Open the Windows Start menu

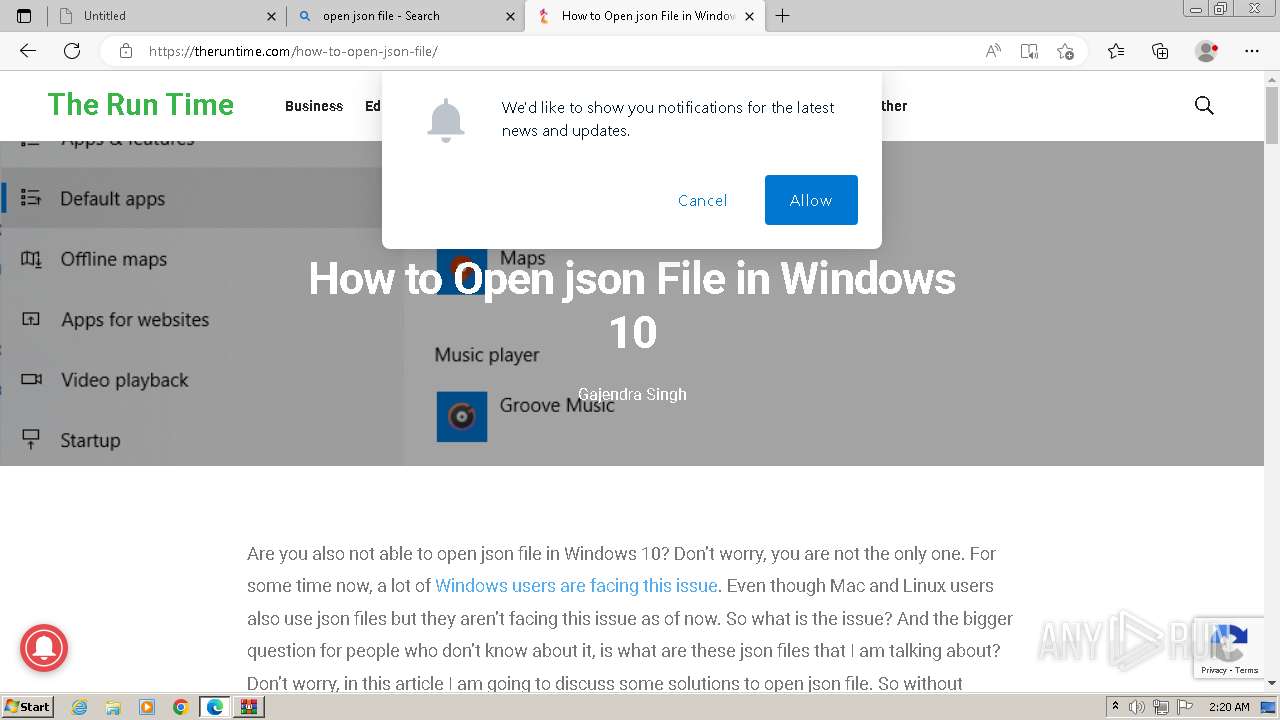click(x=28, y=707)
